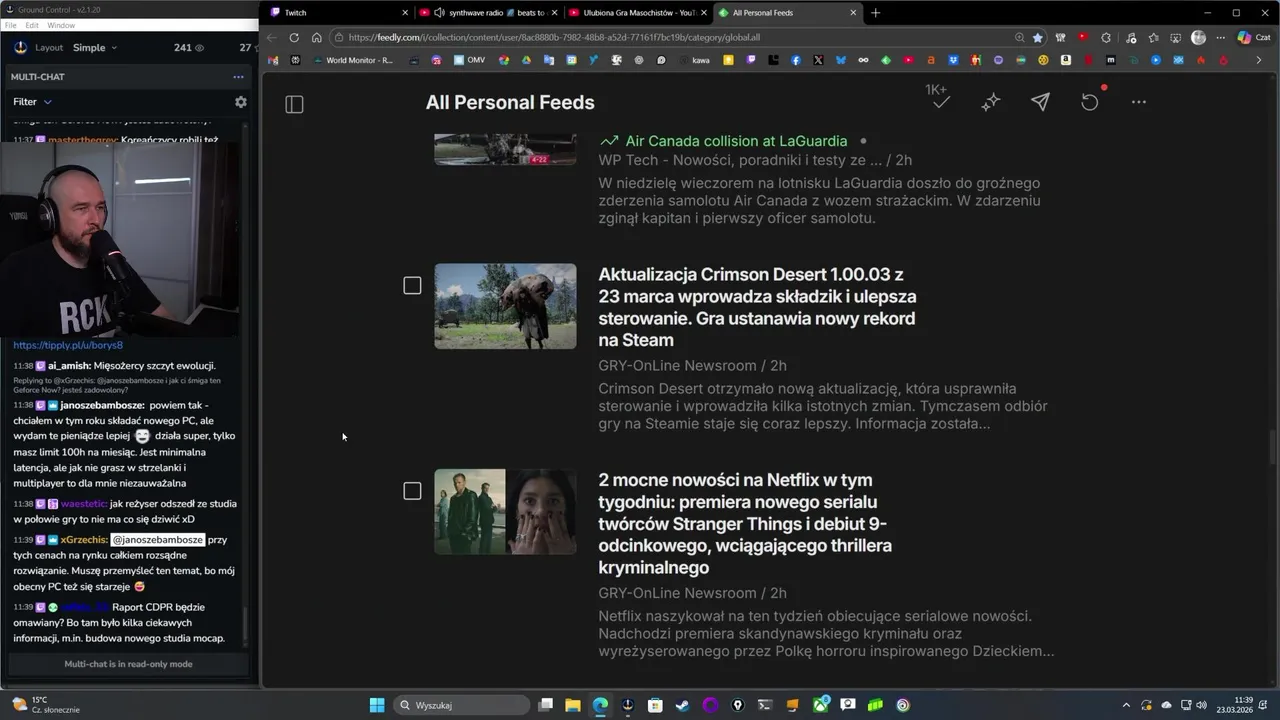
Task: Switch to Ulubiona Gra Masochistów tab
Action: click(637, 13)
